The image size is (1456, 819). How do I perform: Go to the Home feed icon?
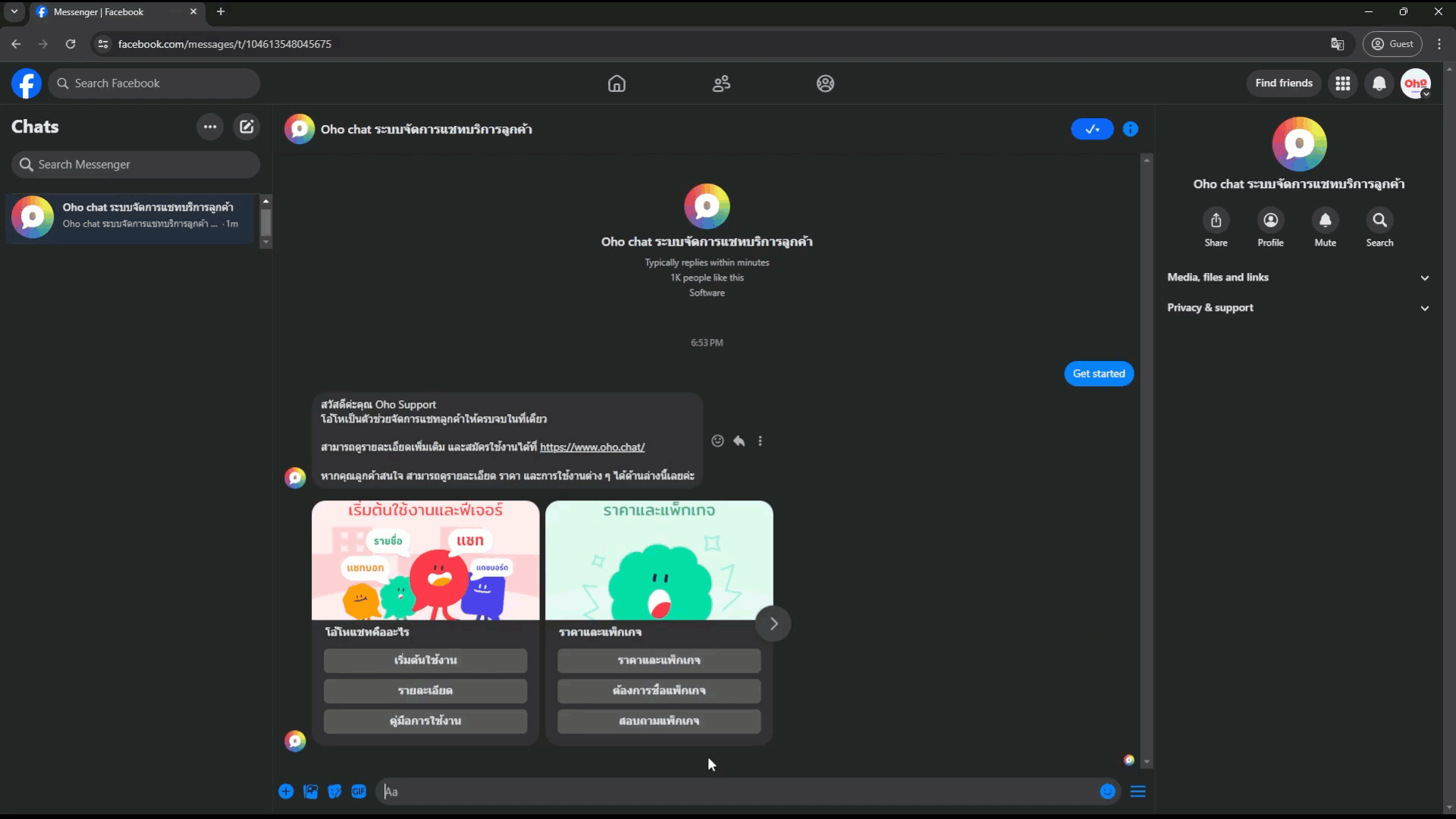617,83
